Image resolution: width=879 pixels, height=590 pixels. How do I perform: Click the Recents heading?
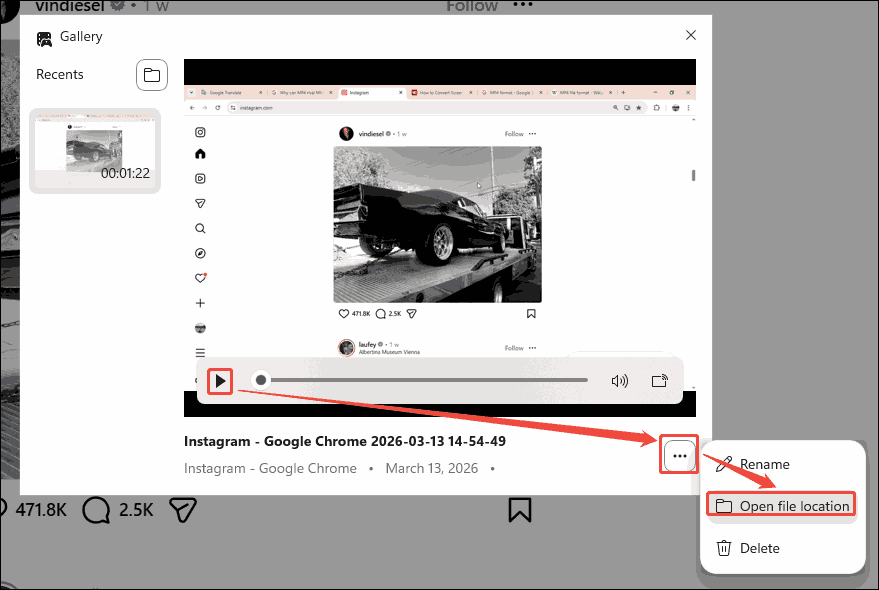[x=59, y=75]
